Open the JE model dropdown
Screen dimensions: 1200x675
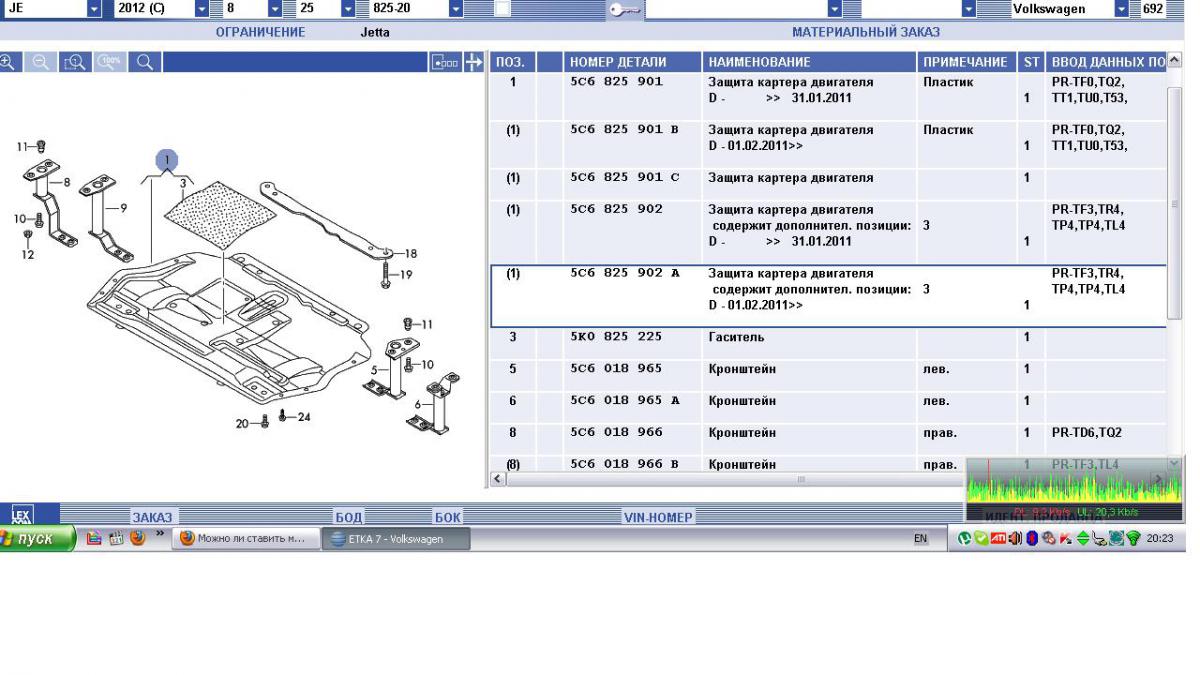pos(94,9)
